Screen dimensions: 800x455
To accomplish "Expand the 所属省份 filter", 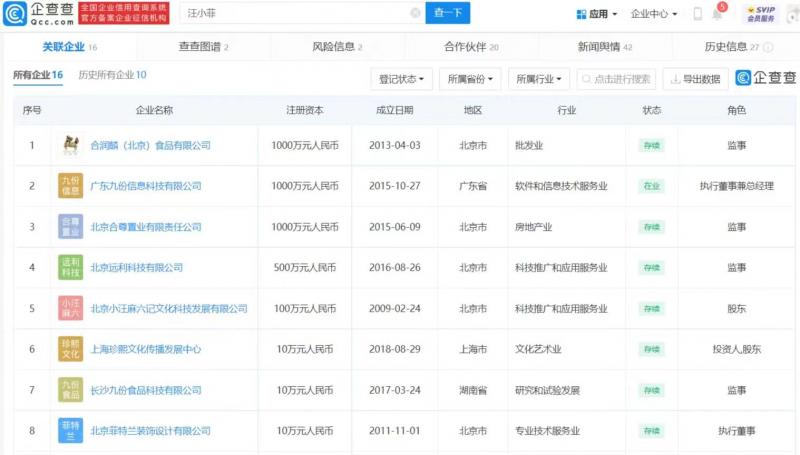I will tap(470, 79).
